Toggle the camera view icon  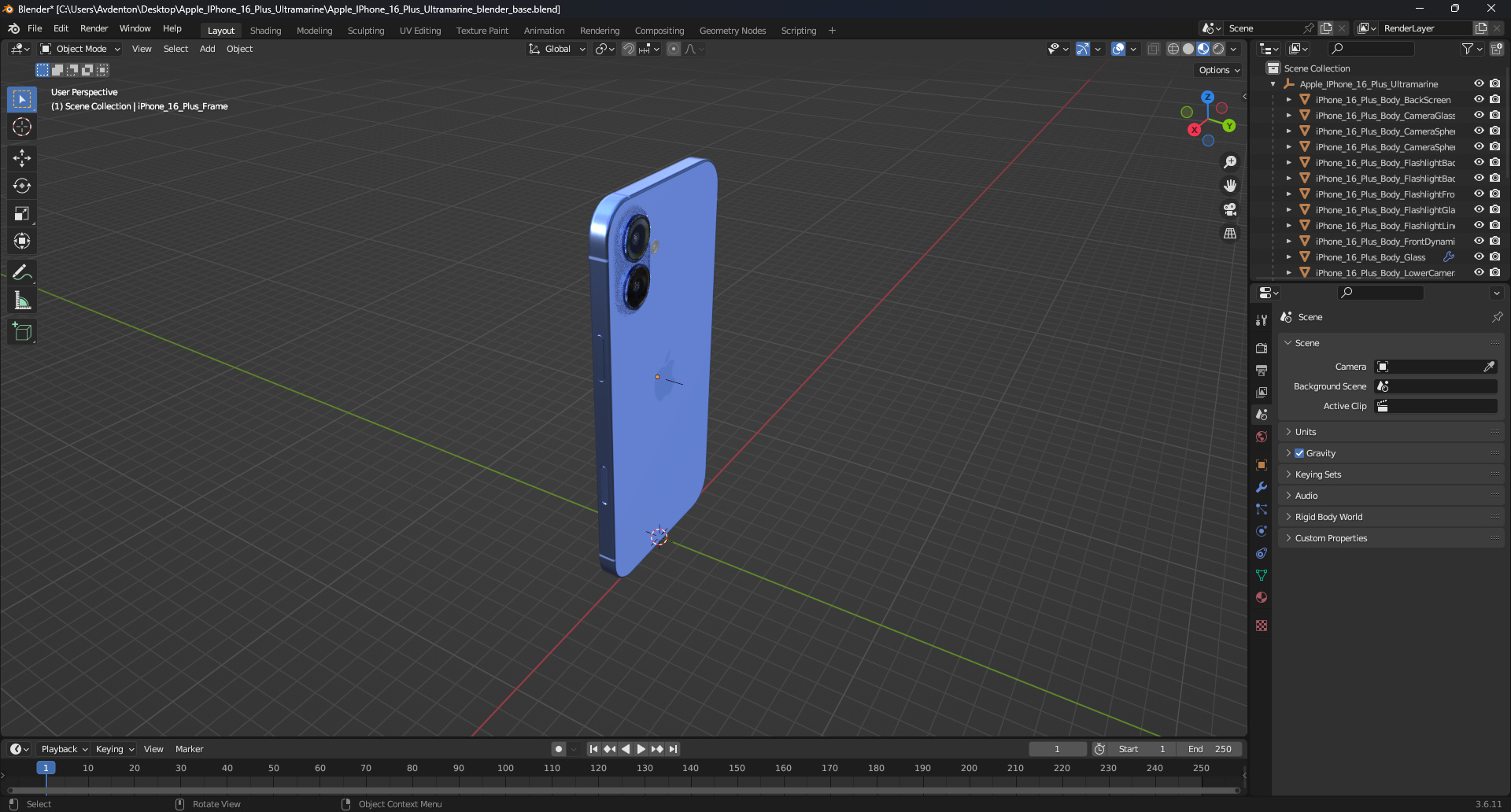1230,209
